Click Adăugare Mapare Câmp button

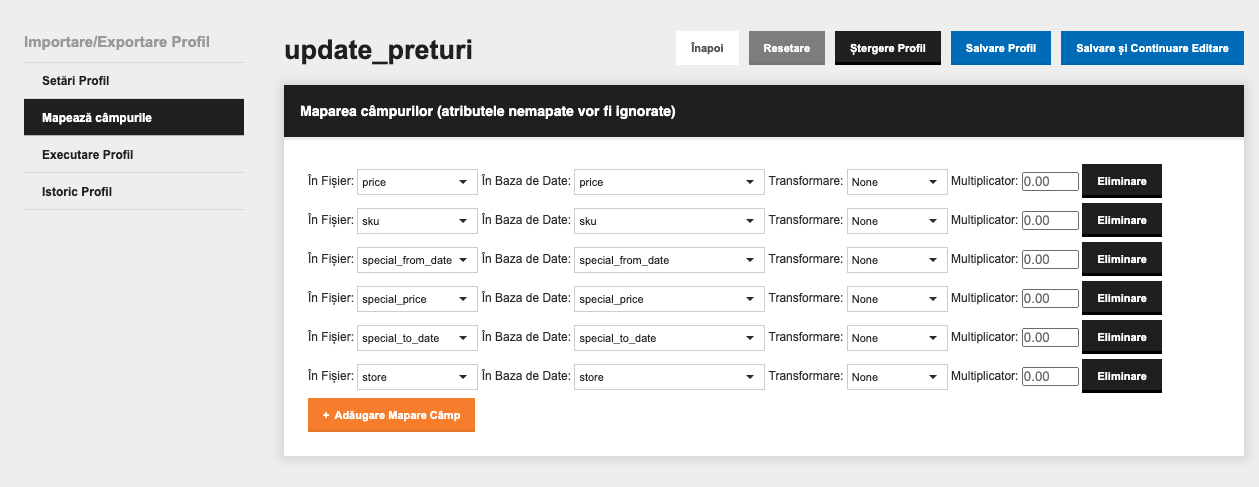pyautogui.click(x=391, y=415)
